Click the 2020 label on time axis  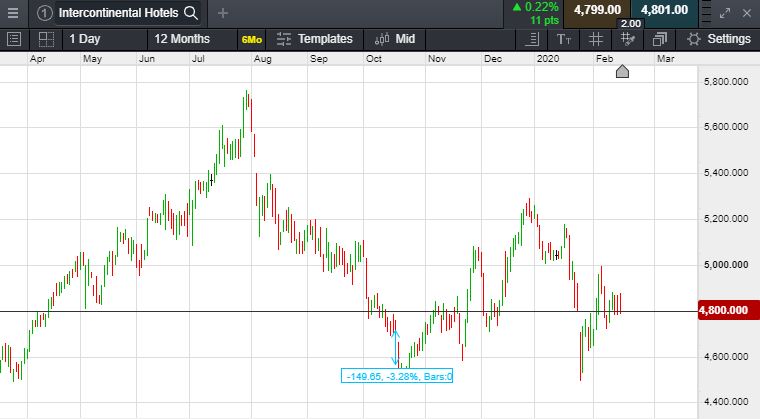coord(548,59)
